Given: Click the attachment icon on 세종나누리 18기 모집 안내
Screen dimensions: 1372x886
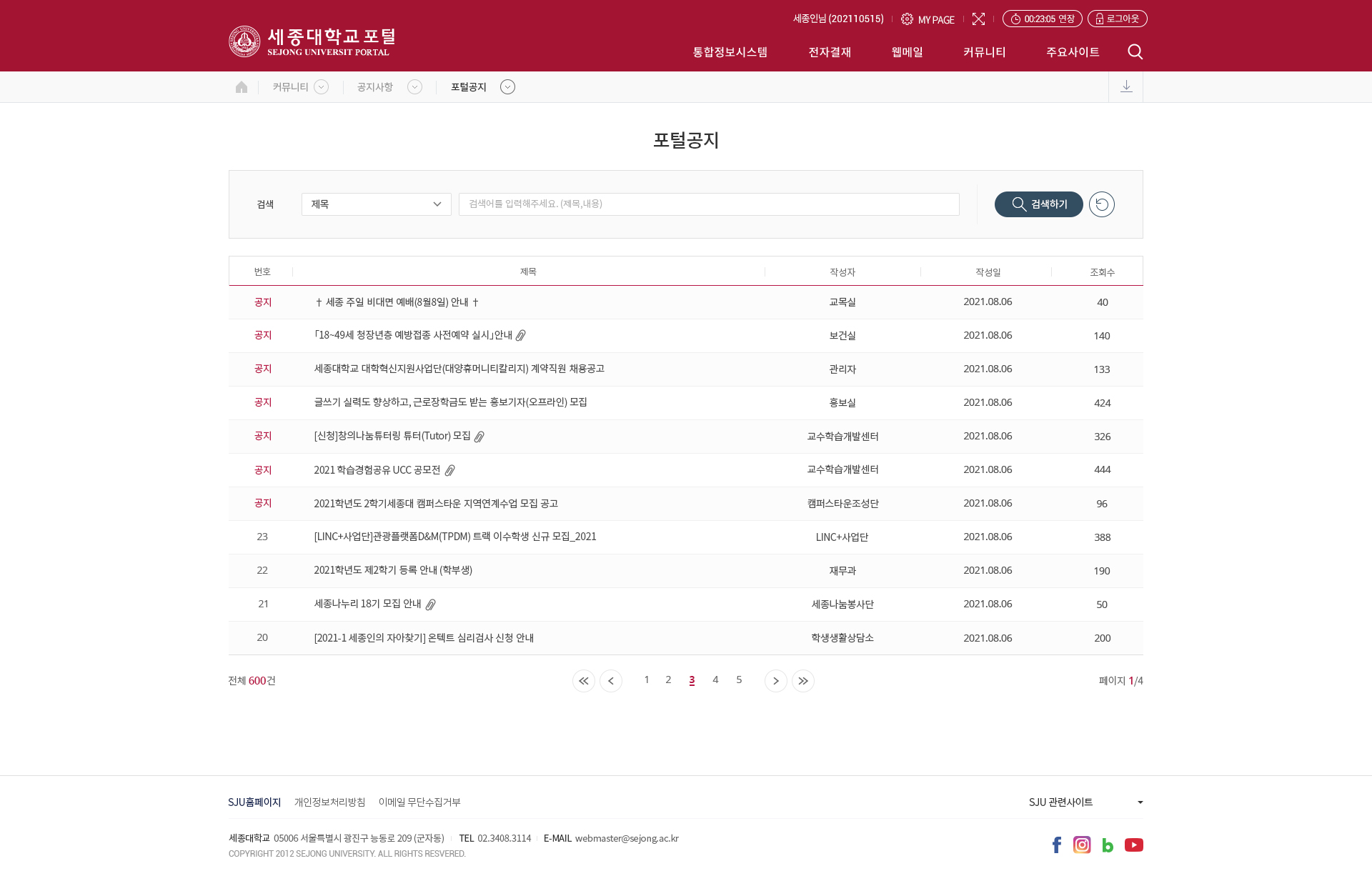Looking at the screenshot, I should click(x=429, y=604).
